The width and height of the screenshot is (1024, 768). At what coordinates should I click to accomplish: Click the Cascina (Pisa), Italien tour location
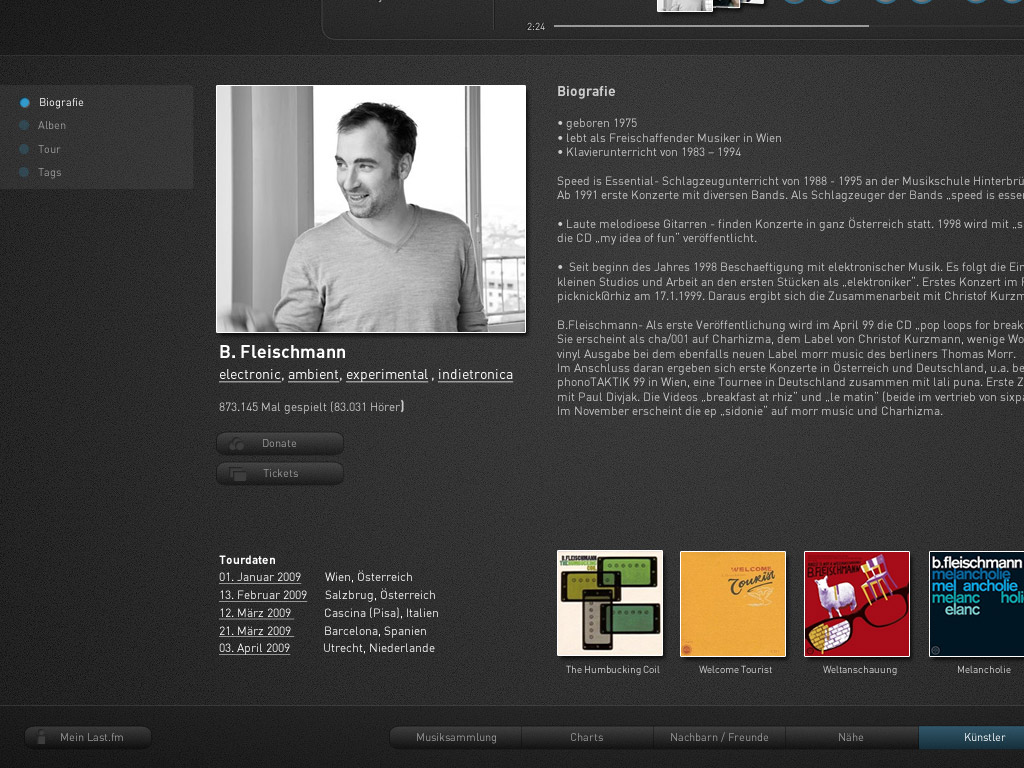[x=381, y=613]
